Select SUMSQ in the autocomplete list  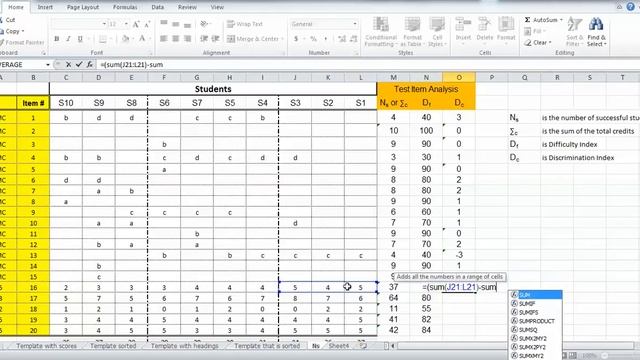tap(536, 330)
